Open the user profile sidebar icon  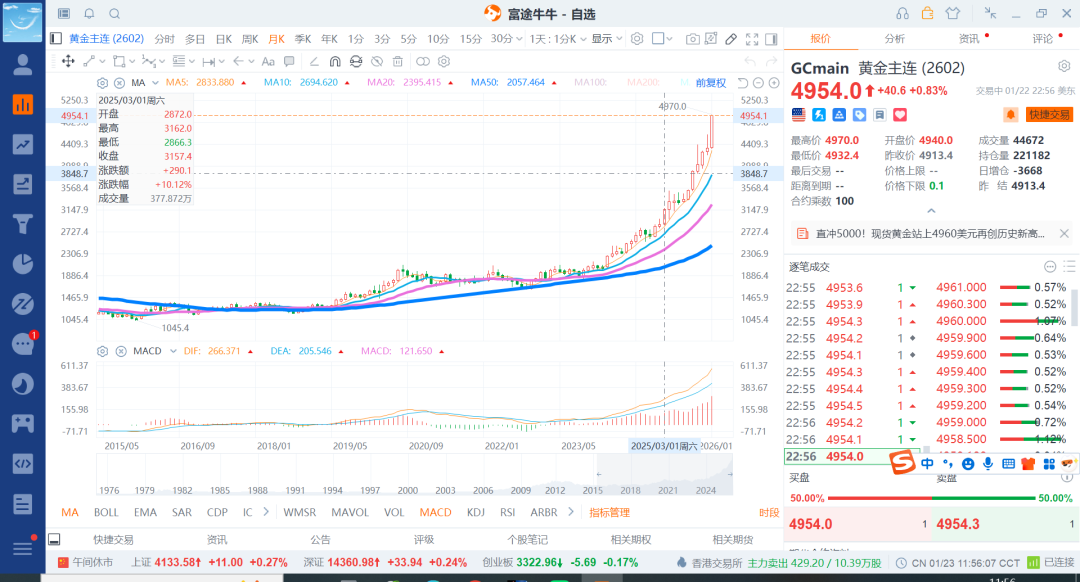click(x=23, y=65)
